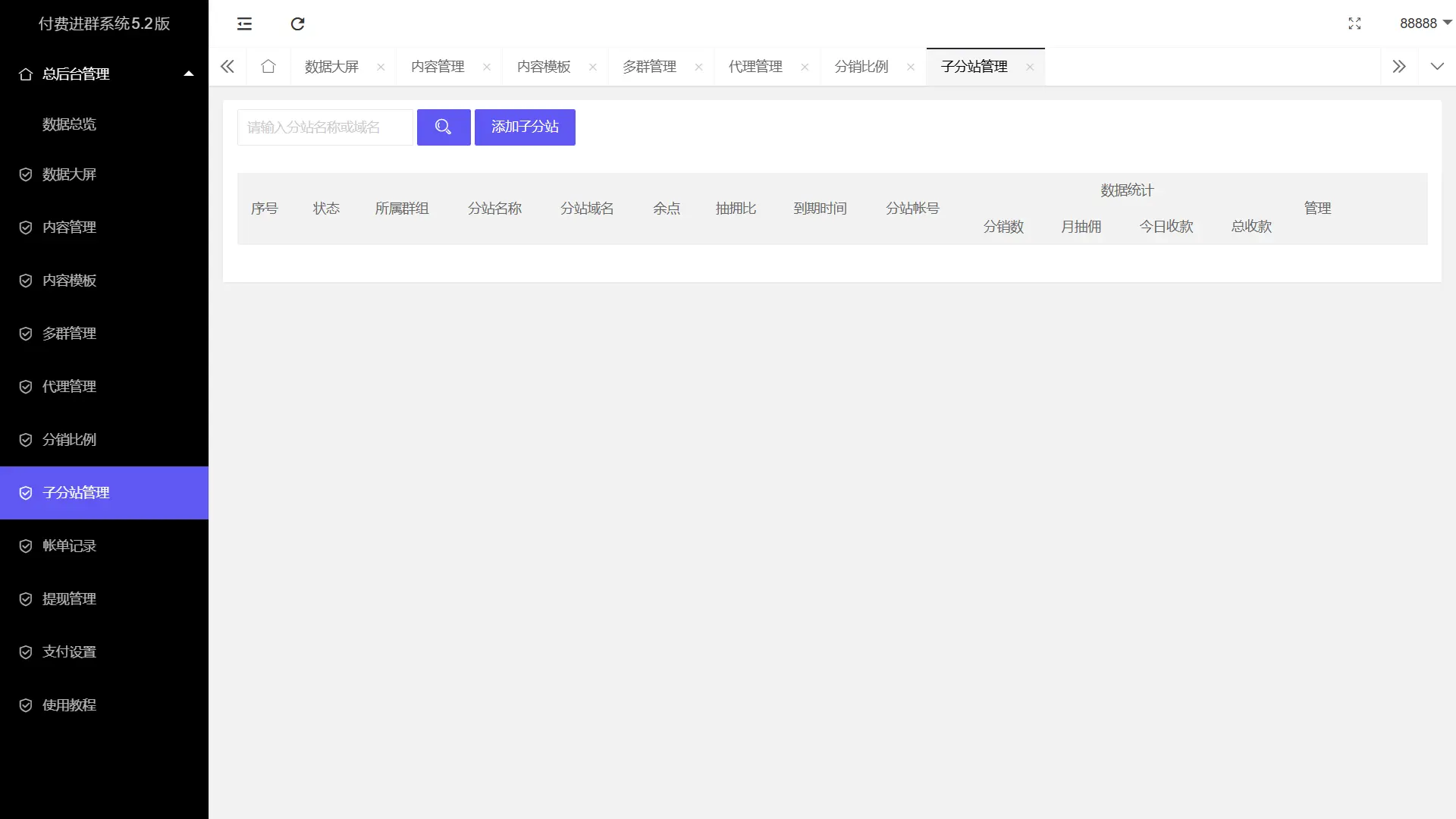
Task: Click the refresh icon in top bar
Action: [x=297, y=24]
